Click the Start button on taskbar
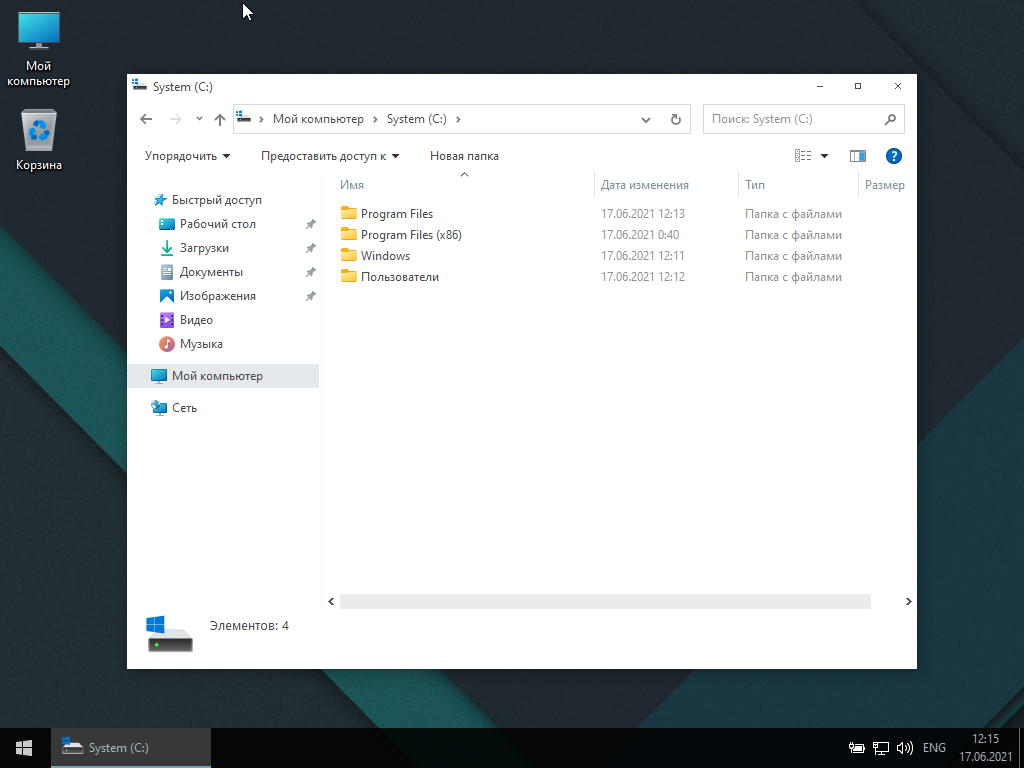 point(24,748)
